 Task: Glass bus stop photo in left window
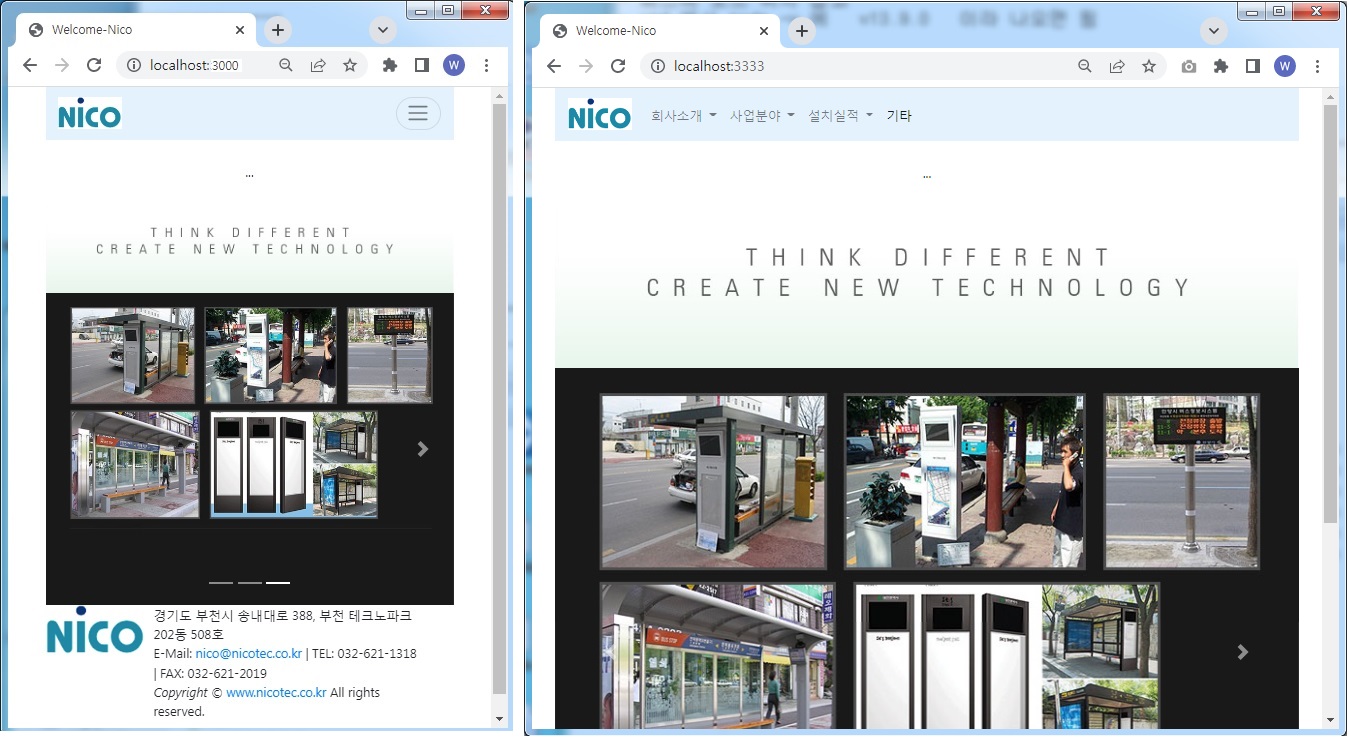click(x=135, y=464)
